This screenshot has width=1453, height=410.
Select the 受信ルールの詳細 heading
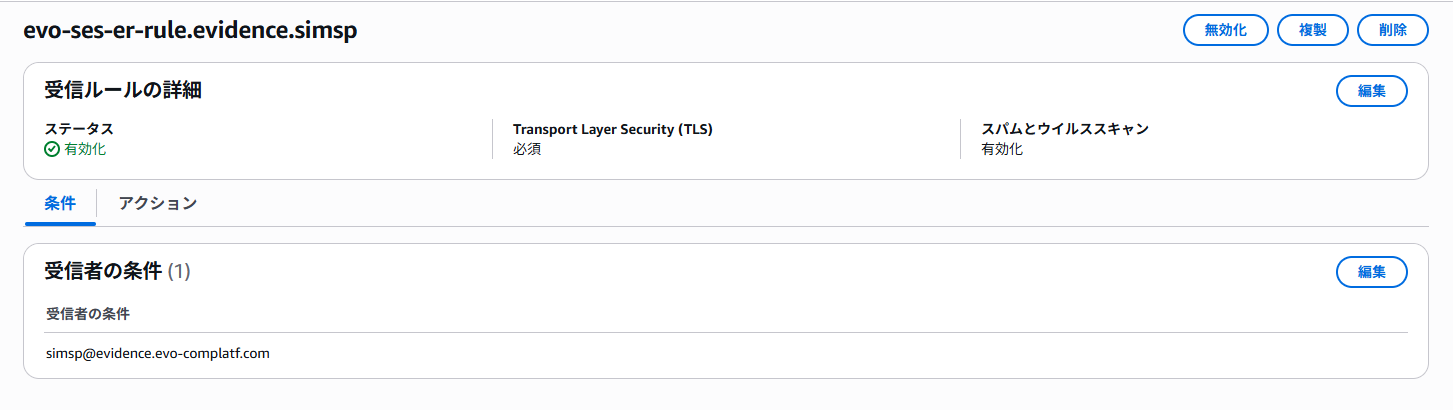coord(123,90)
